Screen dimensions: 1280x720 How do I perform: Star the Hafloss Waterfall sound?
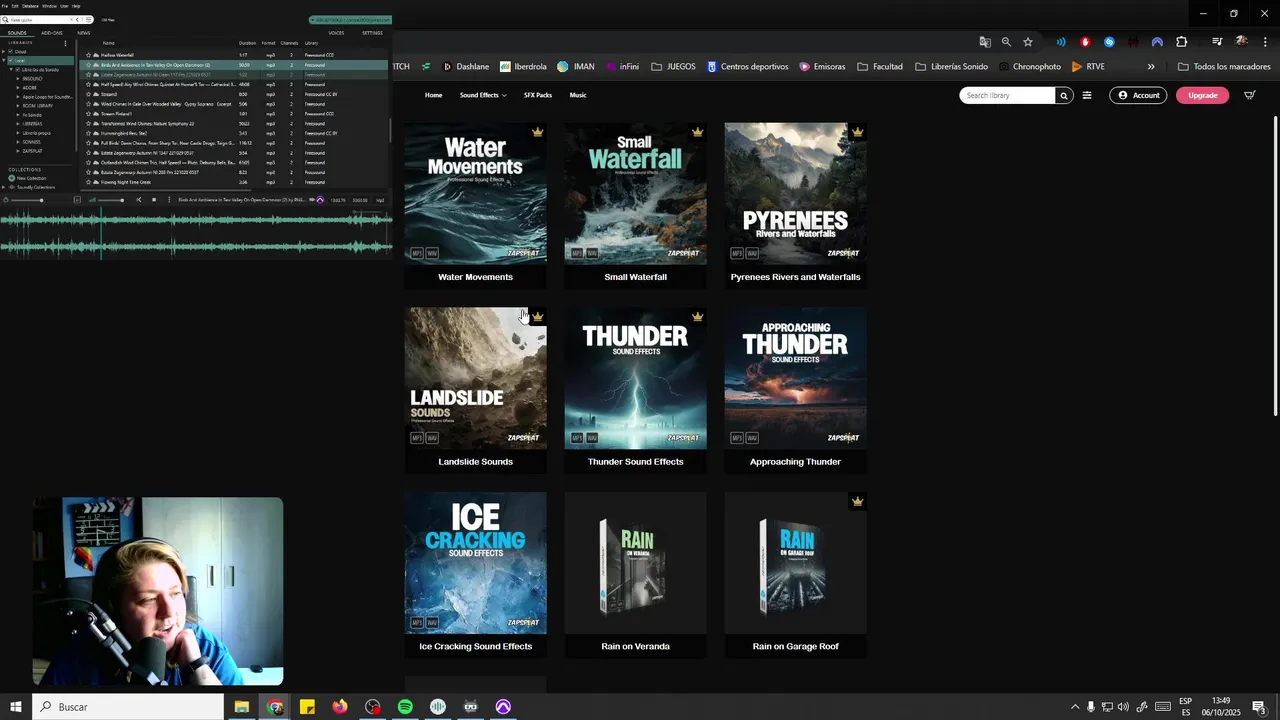click(x=89, y=55)
